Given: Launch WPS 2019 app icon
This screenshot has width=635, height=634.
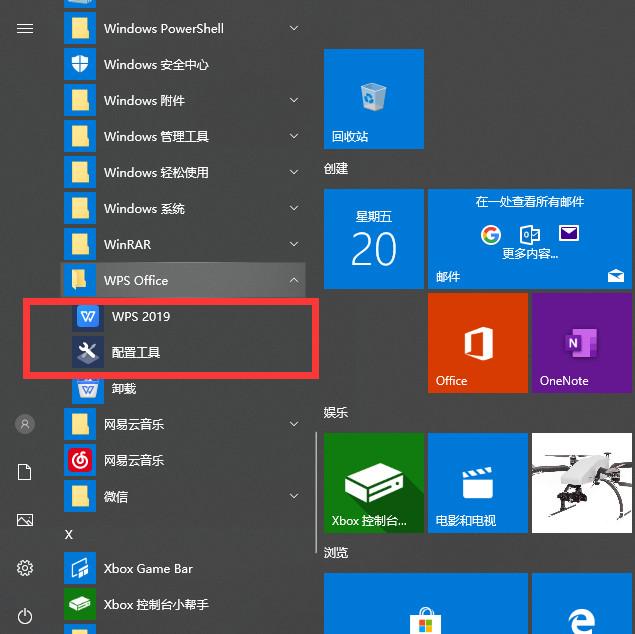Looking at the screenshot, I should pos(88,316).
